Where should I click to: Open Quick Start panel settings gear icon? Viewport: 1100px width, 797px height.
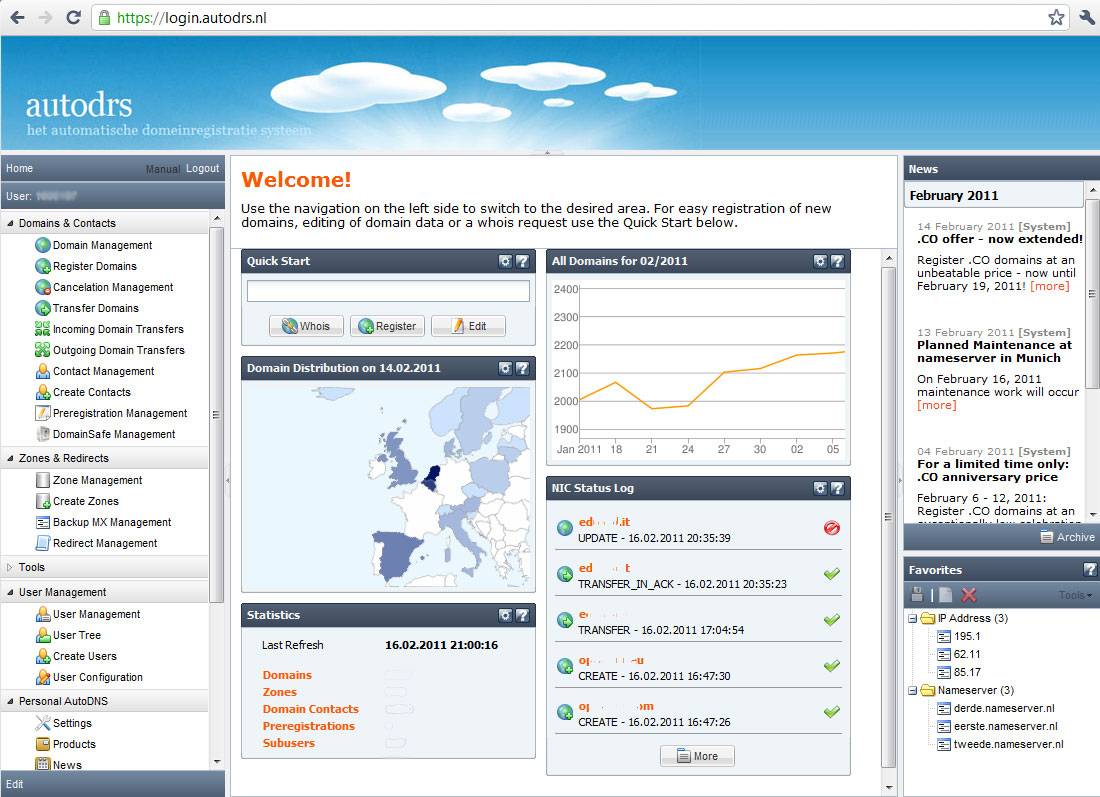[506, 261]
